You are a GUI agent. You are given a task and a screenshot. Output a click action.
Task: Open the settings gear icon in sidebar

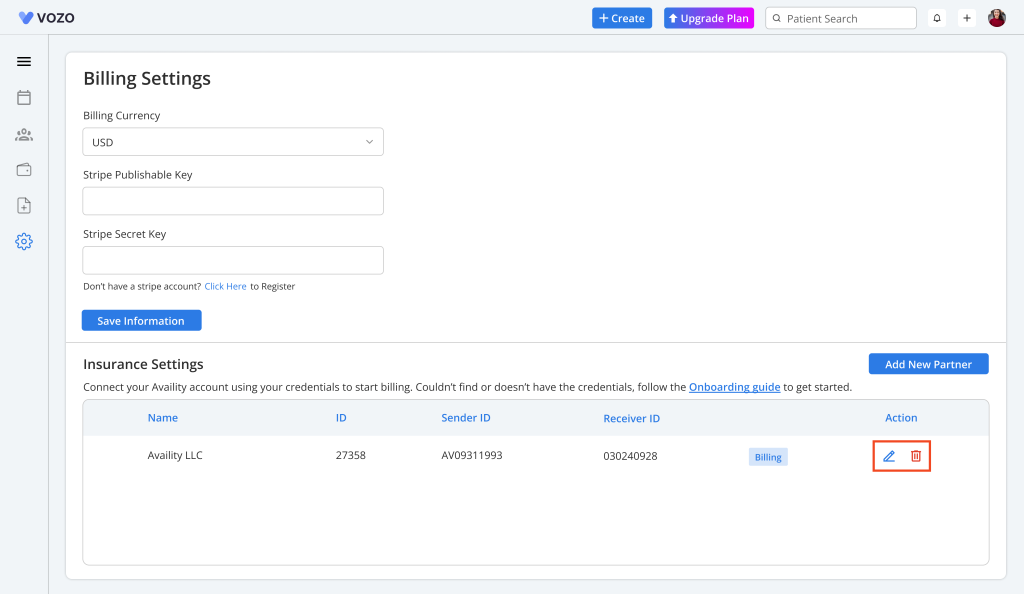(x=24, y=242)
